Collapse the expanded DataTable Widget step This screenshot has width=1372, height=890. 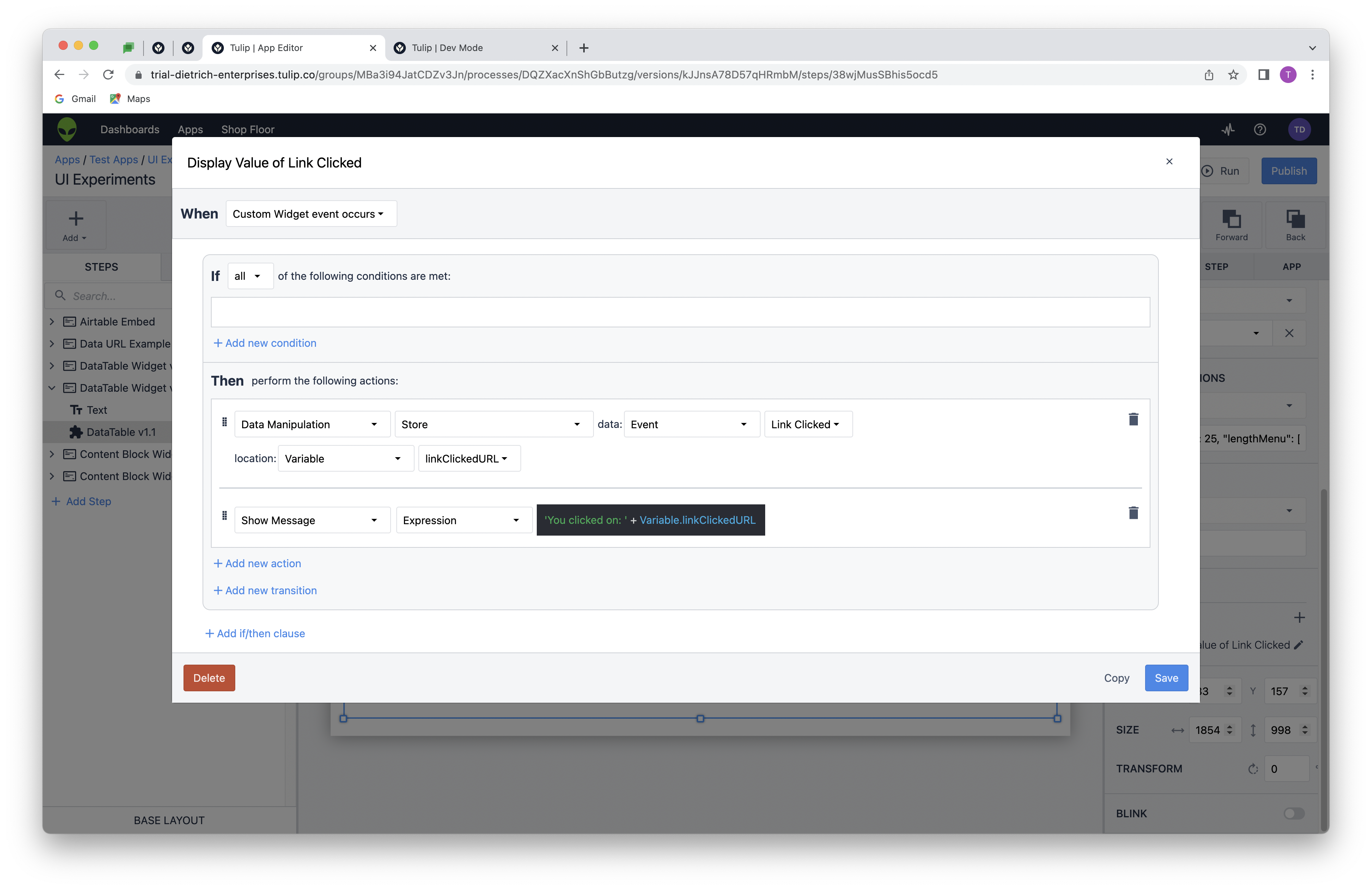coord(52,388)
